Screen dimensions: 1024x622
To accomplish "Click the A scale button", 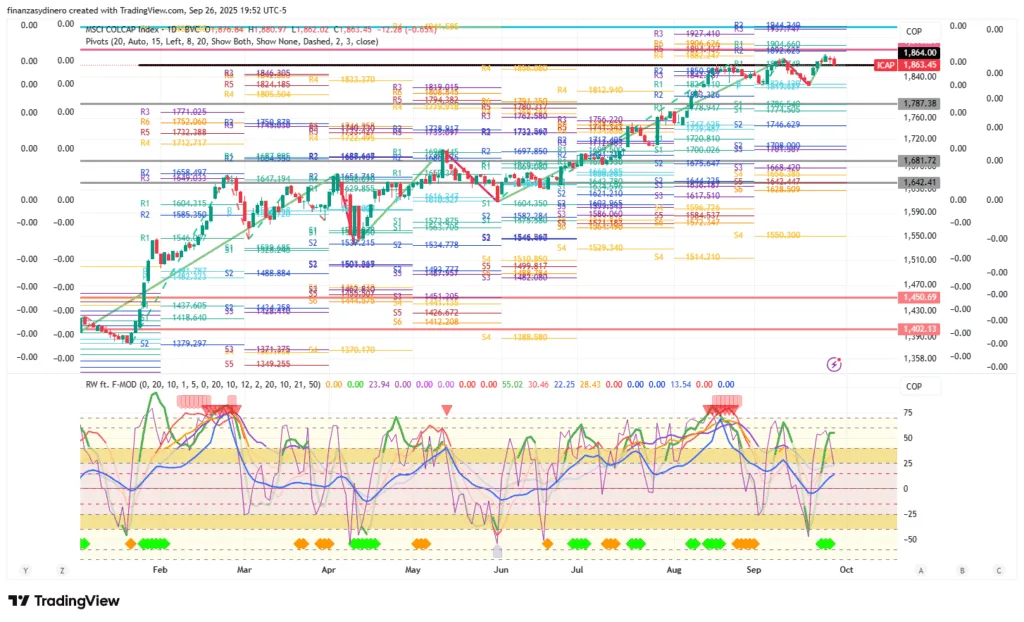I will [919, 570].
